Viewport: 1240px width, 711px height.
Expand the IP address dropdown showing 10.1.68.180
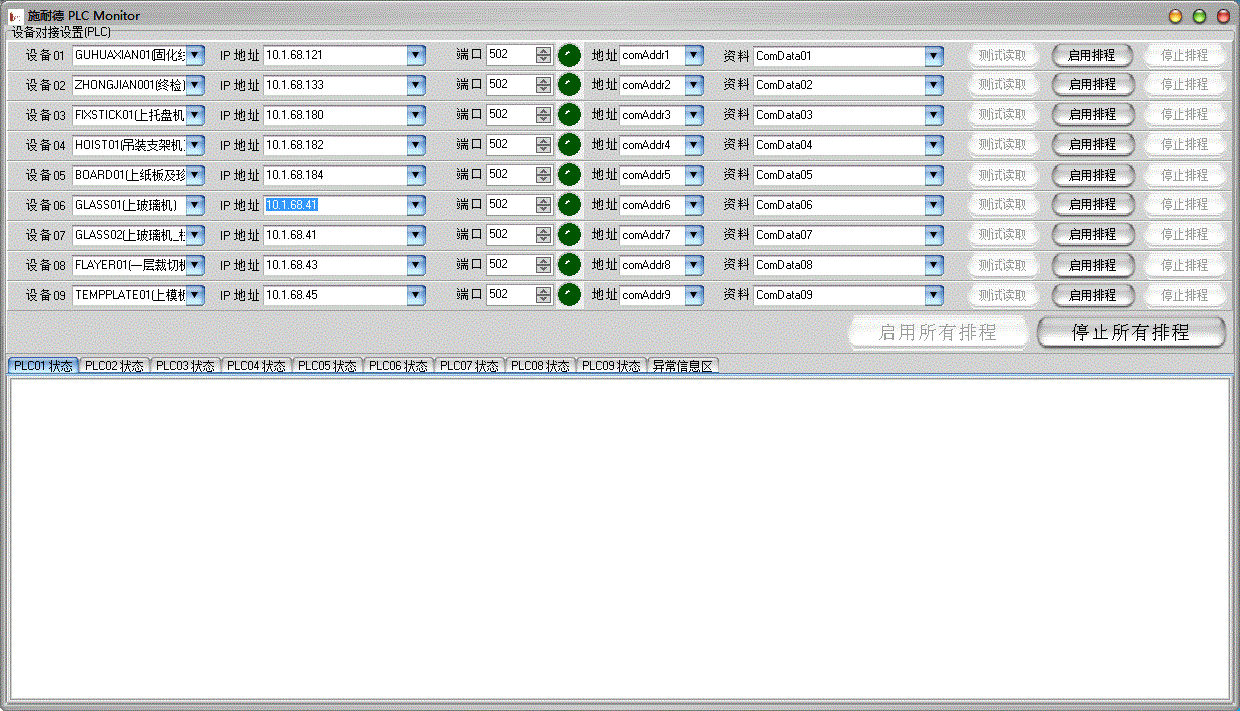416,116
